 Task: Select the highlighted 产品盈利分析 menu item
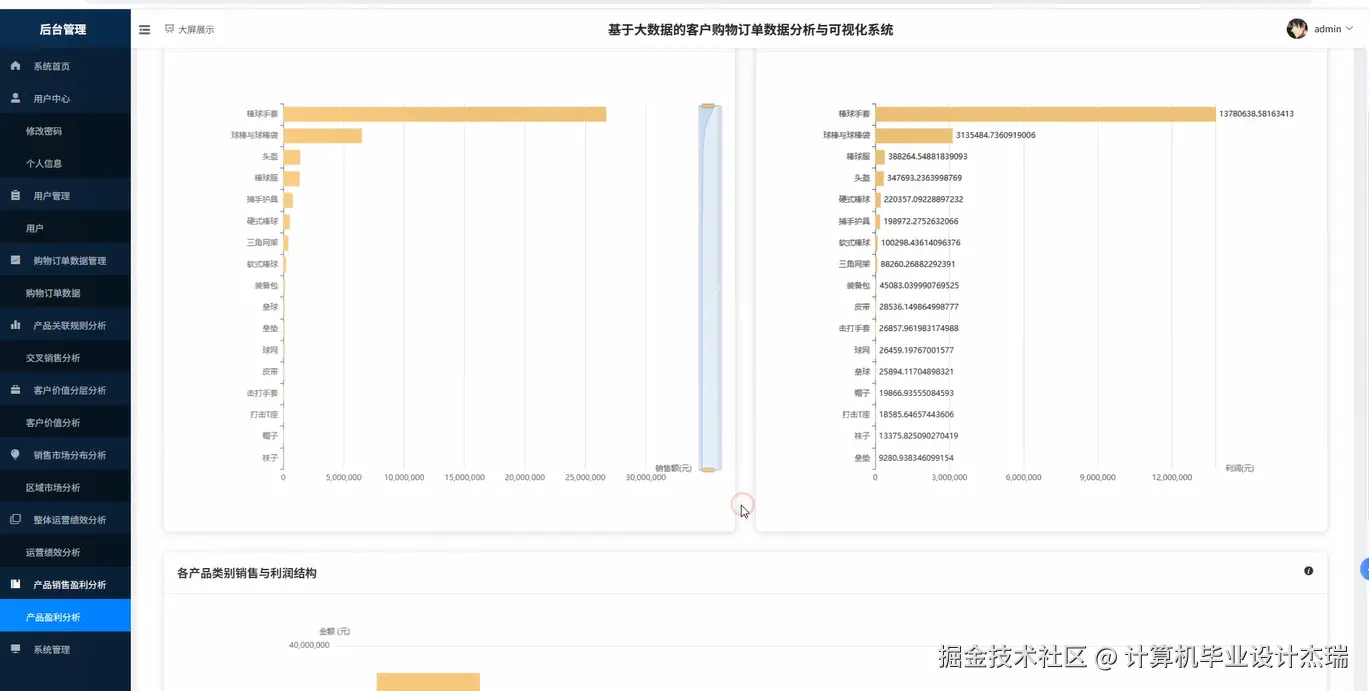[65, 617]
